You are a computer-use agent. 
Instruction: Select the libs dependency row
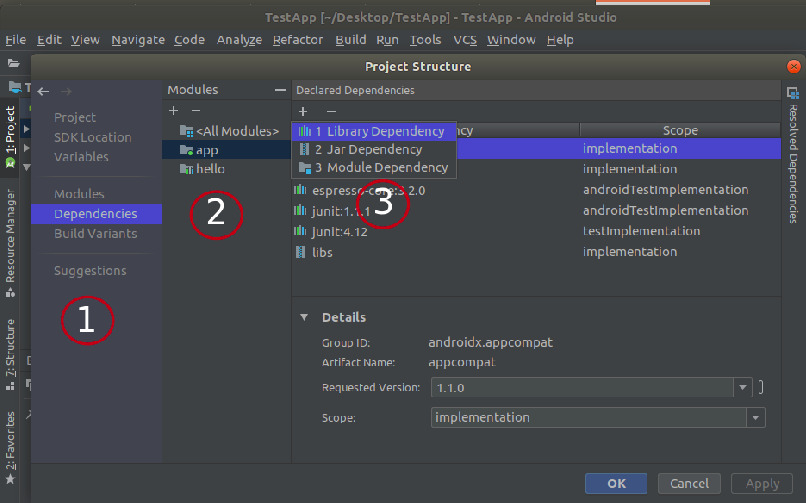coord(536,252)
